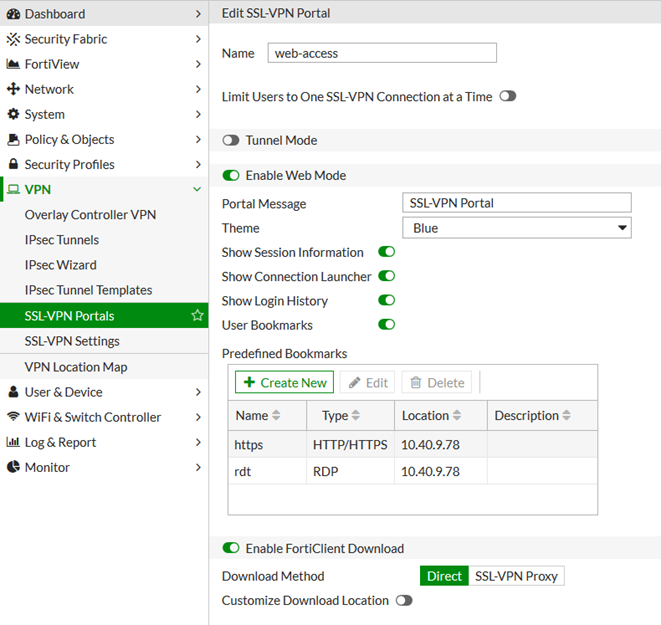Click the Create New bookmark button
661x625 pixels.
coord(285,383)
